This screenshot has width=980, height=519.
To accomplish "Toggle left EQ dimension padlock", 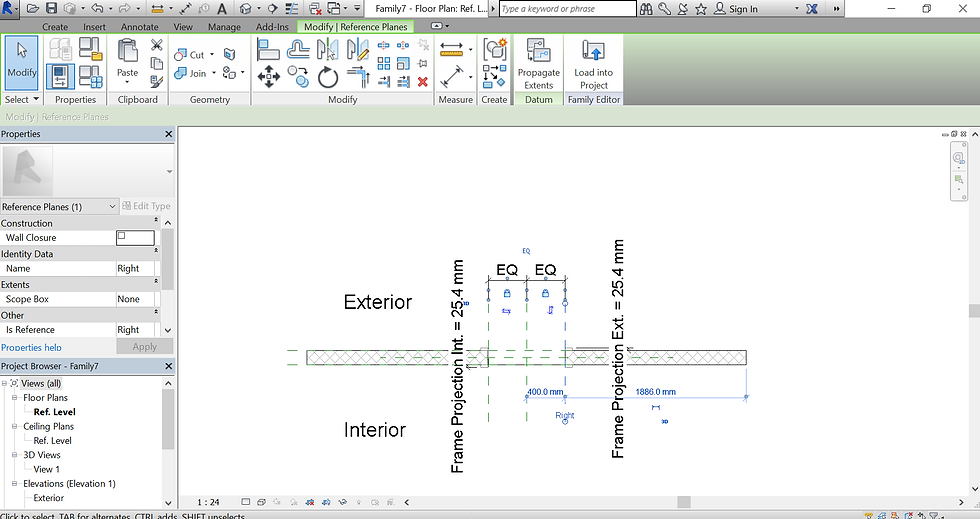I will click(507, 293).
